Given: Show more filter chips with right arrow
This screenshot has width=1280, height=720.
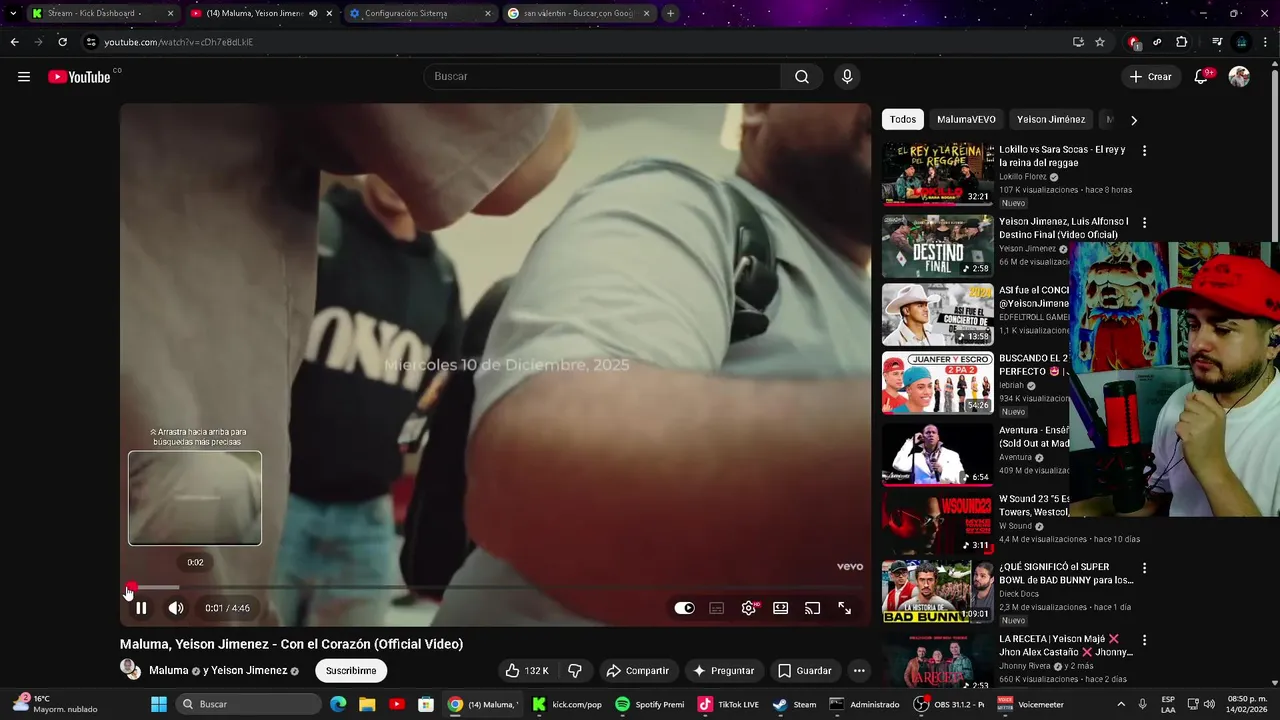Looking at the screenshot, I should [1133, 120].
